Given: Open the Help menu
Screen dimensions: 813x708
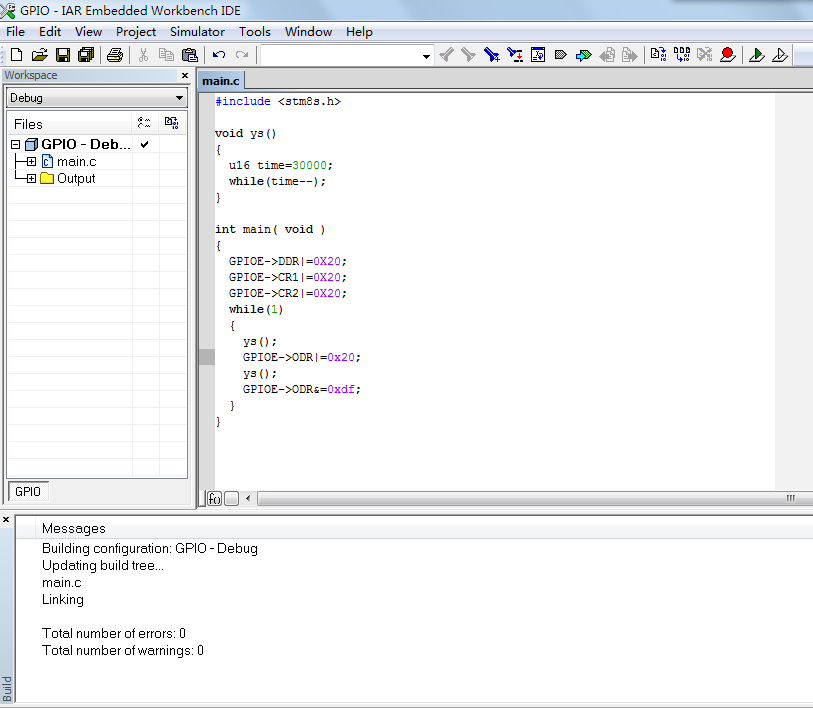Looking at the screenshot, I should point(359,32).
